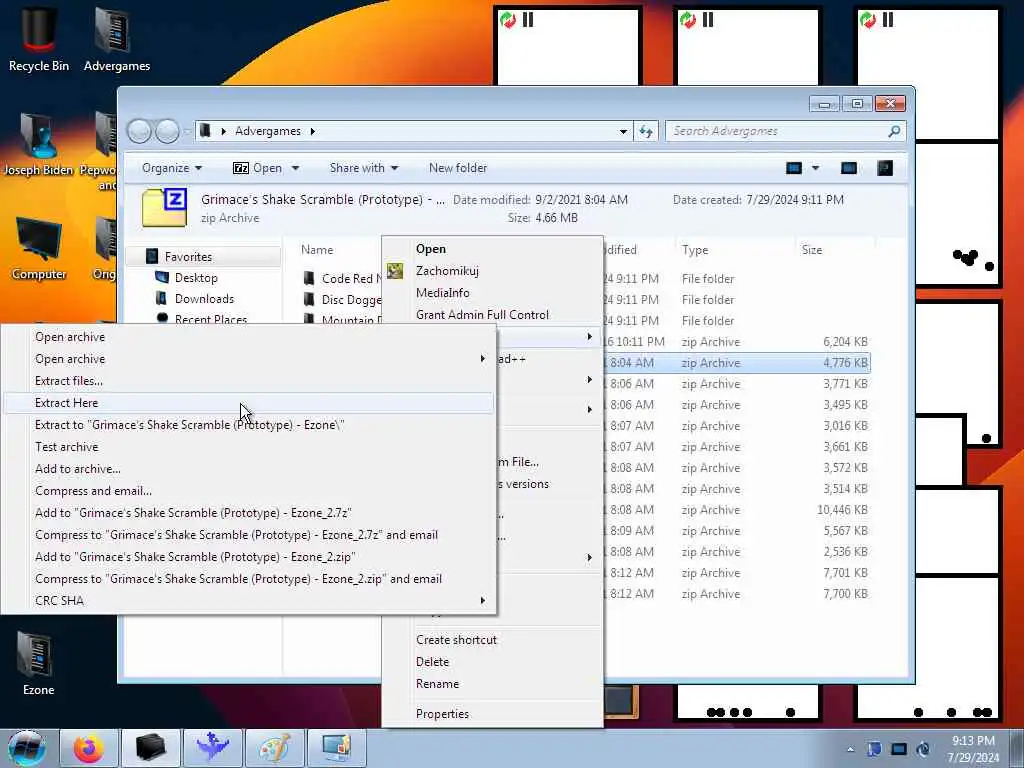
Task: Open the Explorer help icon
Action: [885, 168]
